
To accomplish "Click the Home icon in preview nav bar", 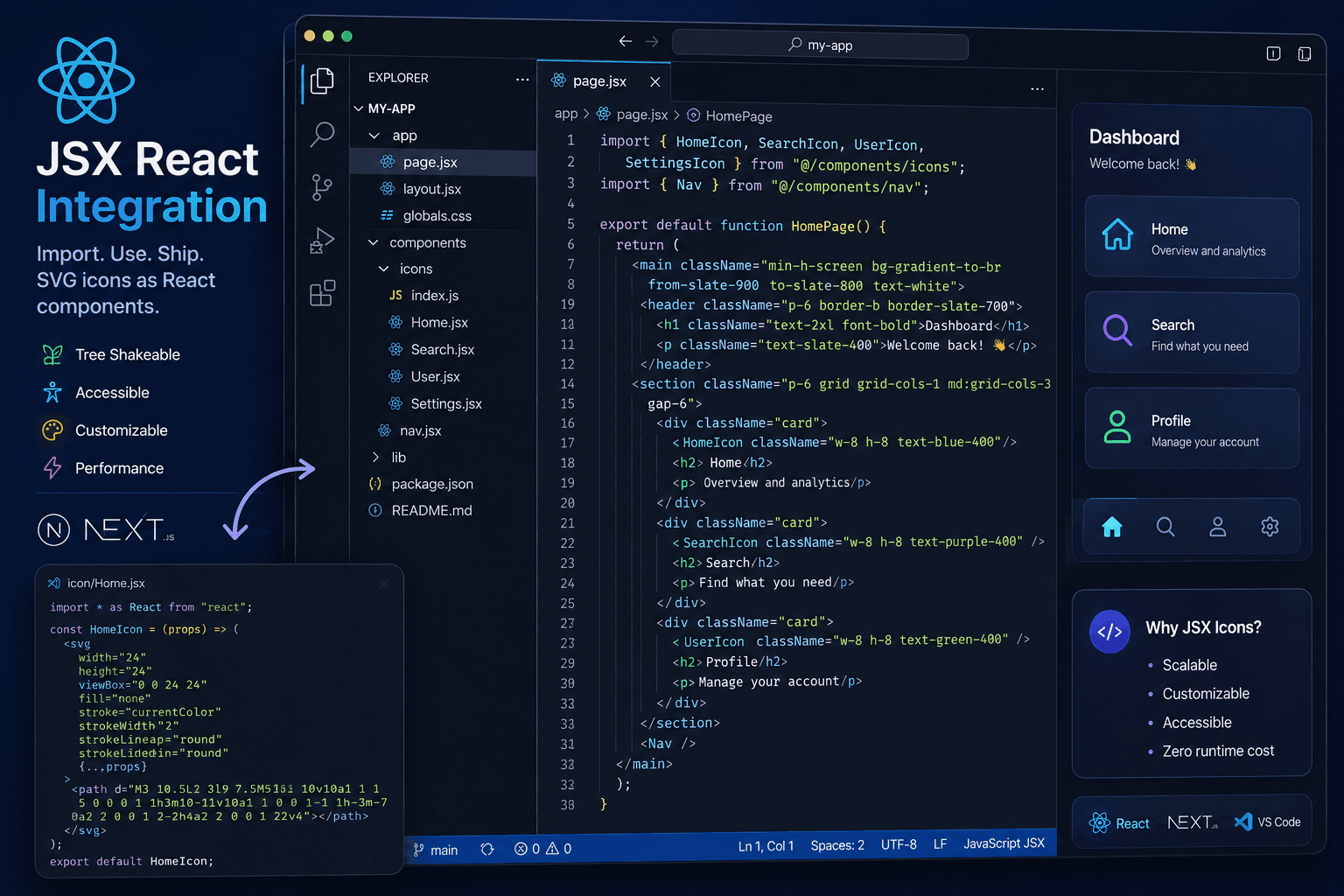I will (x=1112, y=527).
